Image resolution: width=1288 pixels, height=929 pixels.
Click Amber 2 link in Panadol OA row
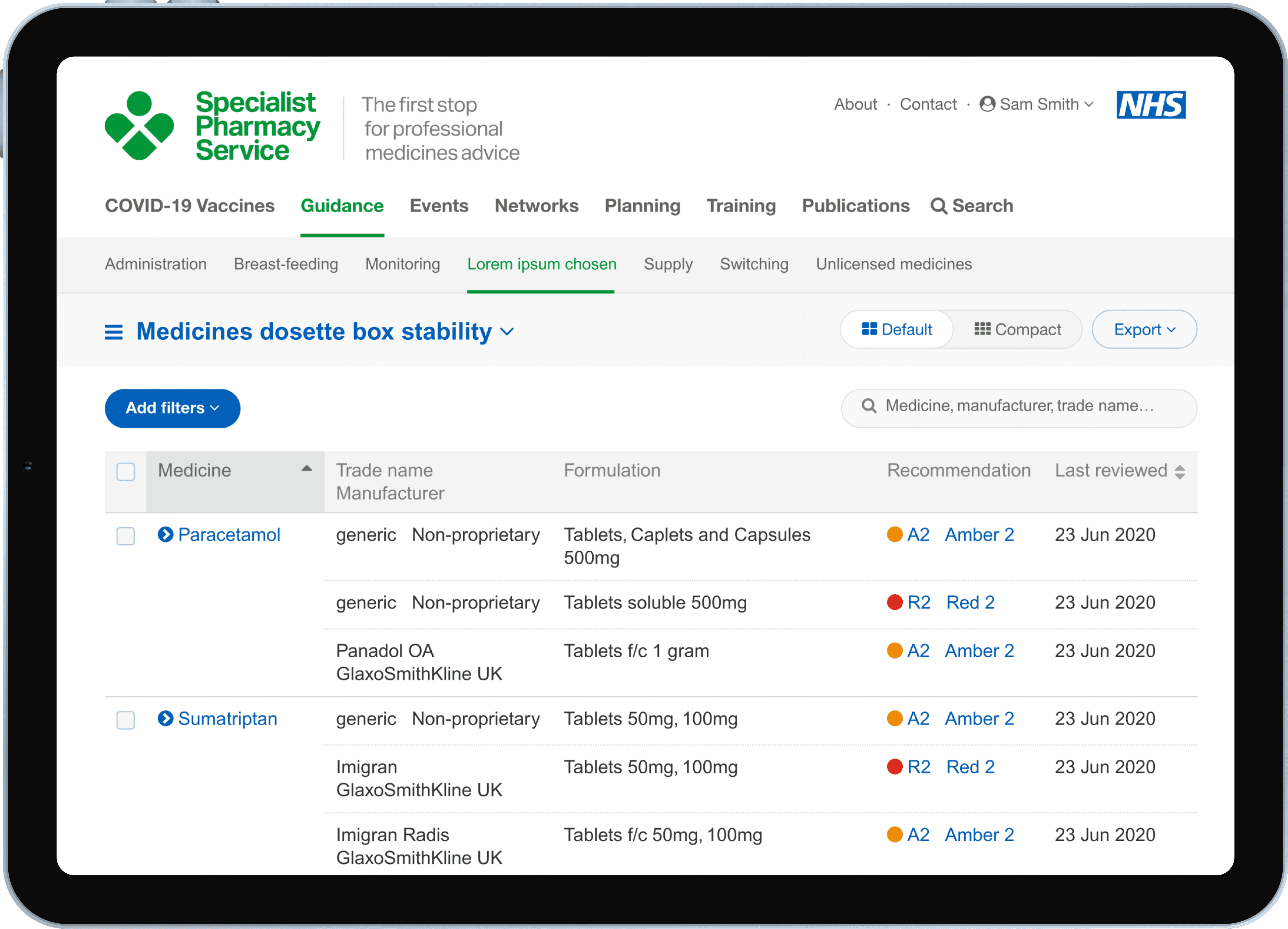(x=979, y=651)
